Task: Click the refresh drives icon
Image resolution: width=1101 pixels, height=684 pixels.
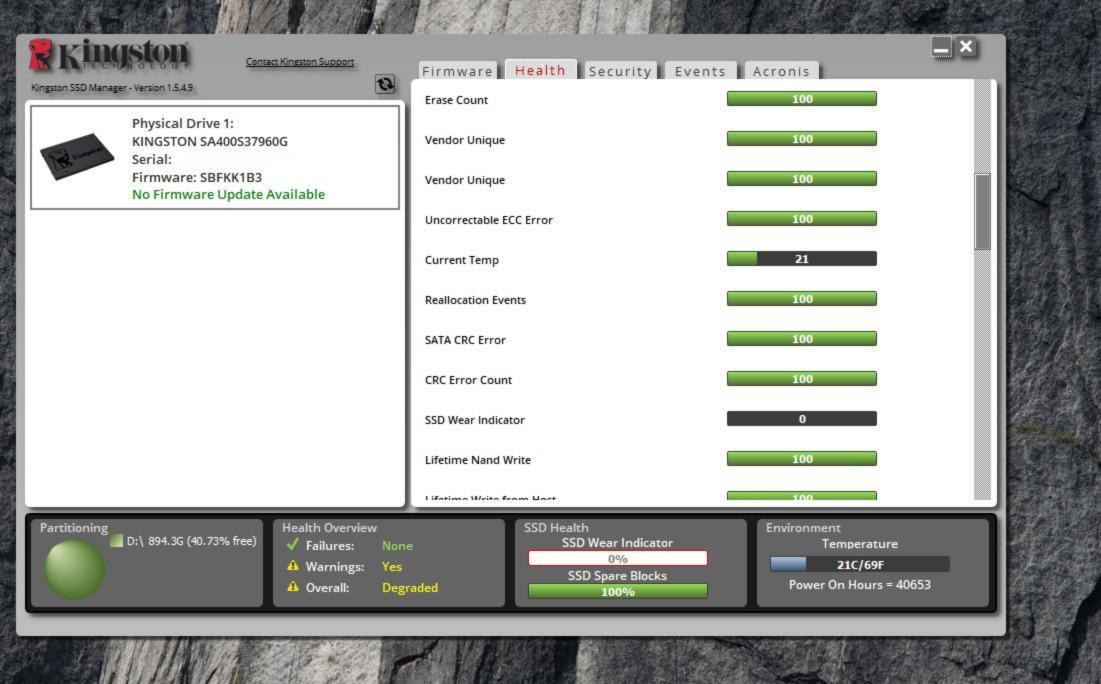Action: pos(385,84)
